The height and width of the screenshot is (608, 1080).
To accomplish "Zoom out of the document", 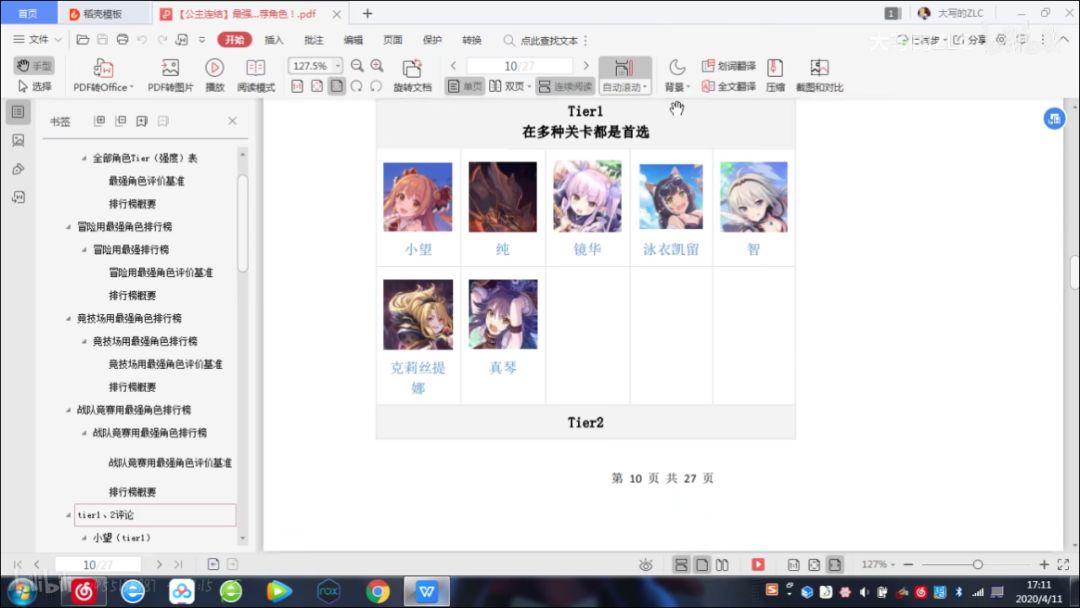I will click(357, 65).
